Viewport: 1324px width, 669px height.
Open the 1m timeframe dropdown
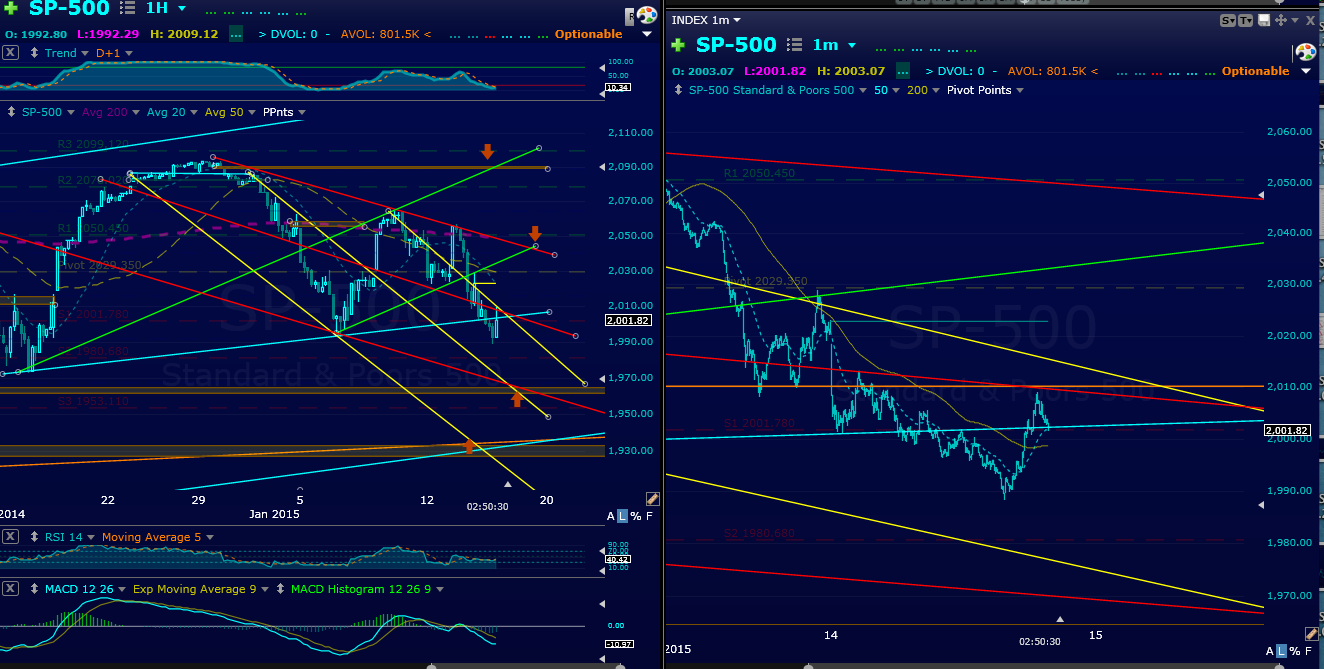coord(852,45)
